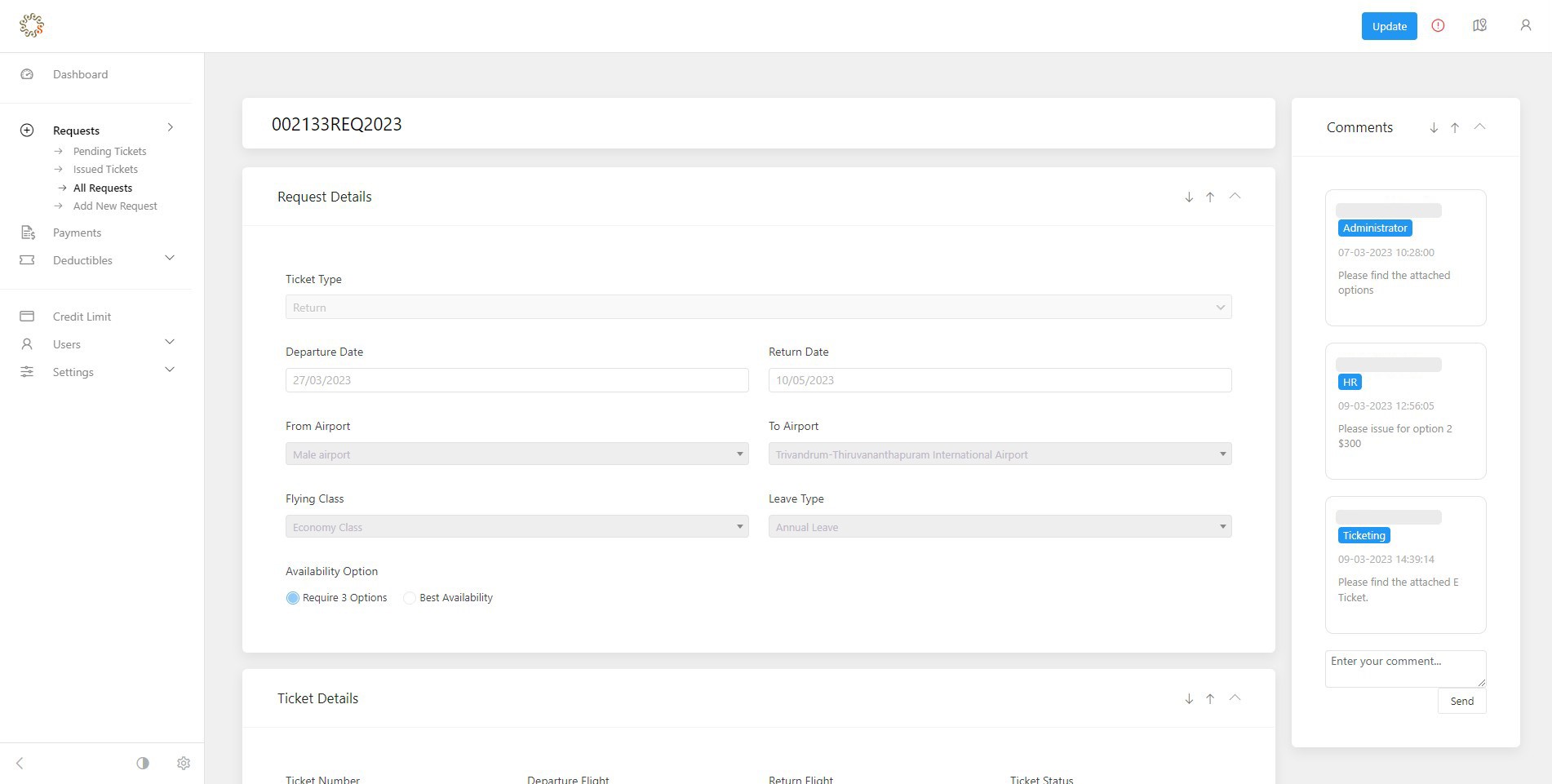
Task: Click the Administrator role badge
Action: tap(1375, 228)
